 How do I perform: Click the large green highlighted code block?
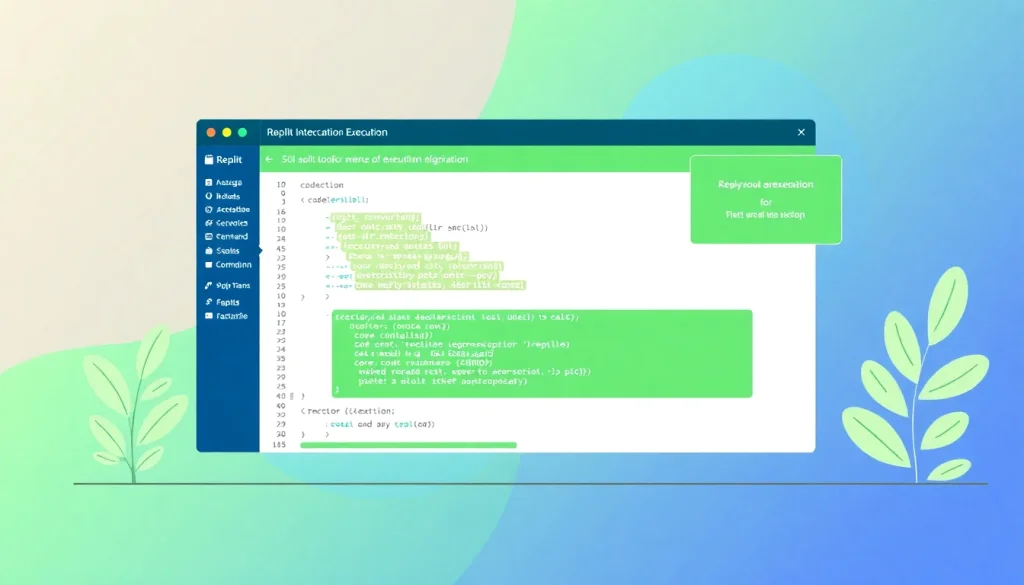(542, 353)
